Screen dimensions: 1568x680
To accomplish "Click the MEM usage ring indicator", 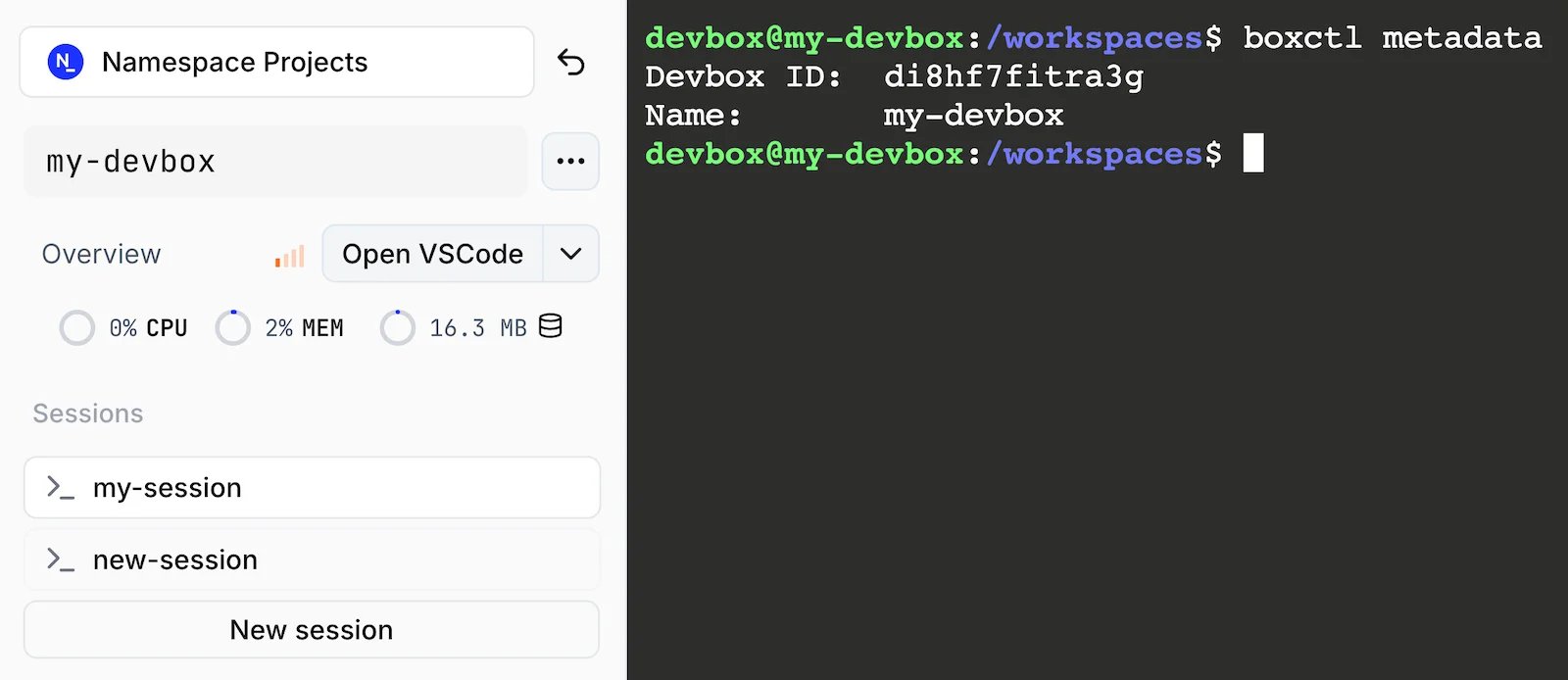I will click(x=233, y=327).
